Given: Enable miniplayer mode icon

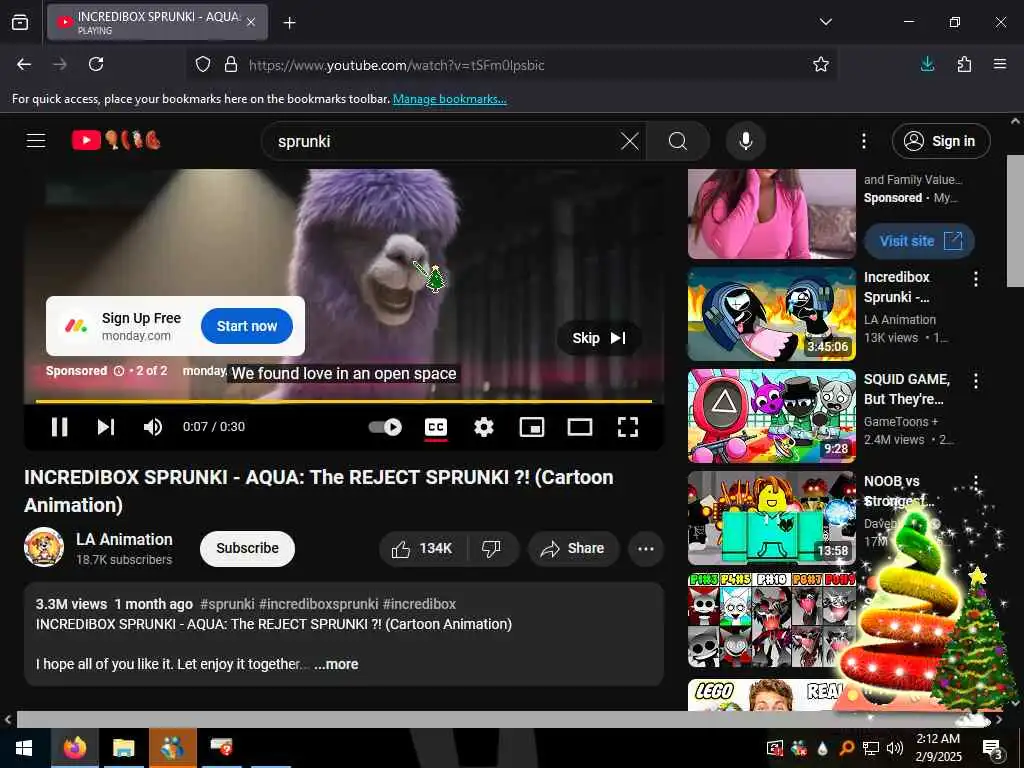Looking at the screenshot, I should click(x=532, y=427).
